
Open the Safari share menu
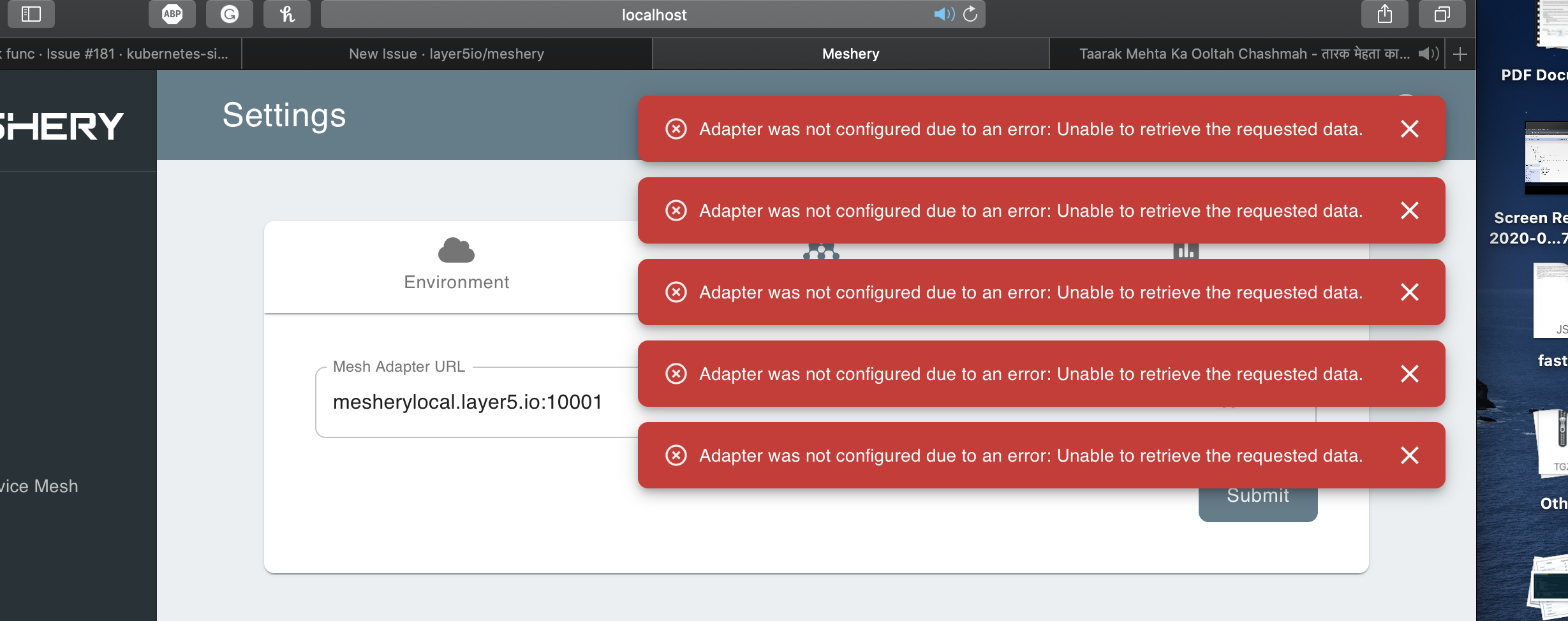click(1384, 14)
